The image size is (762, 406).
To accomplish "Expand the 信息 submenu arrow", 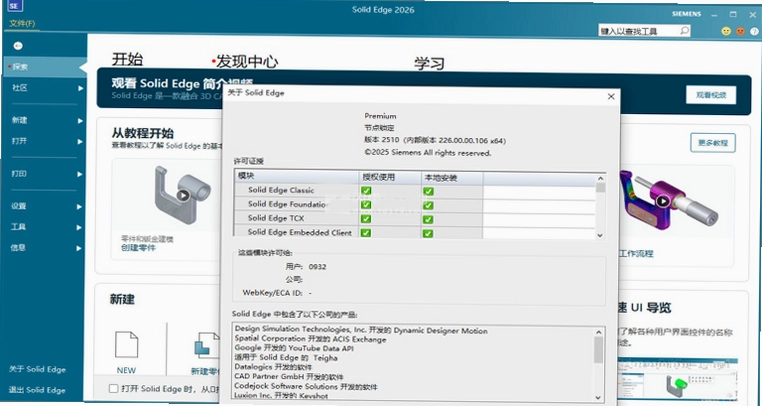I will tap(79, 248).
